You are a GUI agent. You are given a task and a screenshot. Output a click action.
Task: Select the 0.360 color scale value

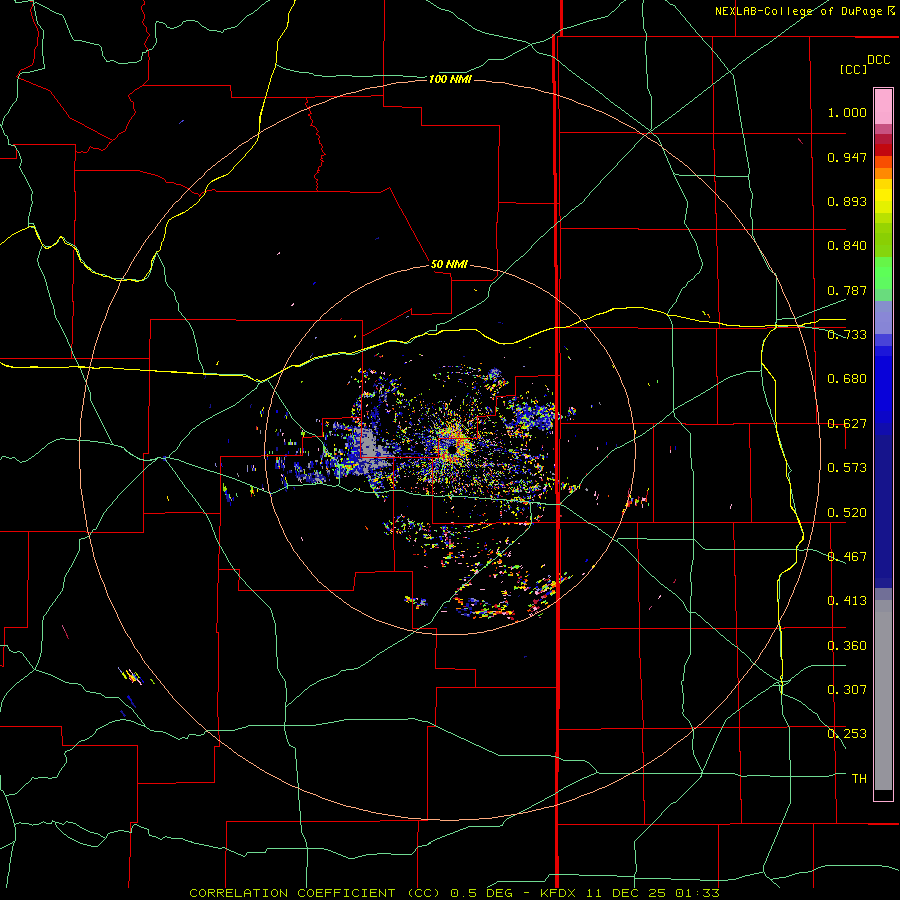(847, 646)
